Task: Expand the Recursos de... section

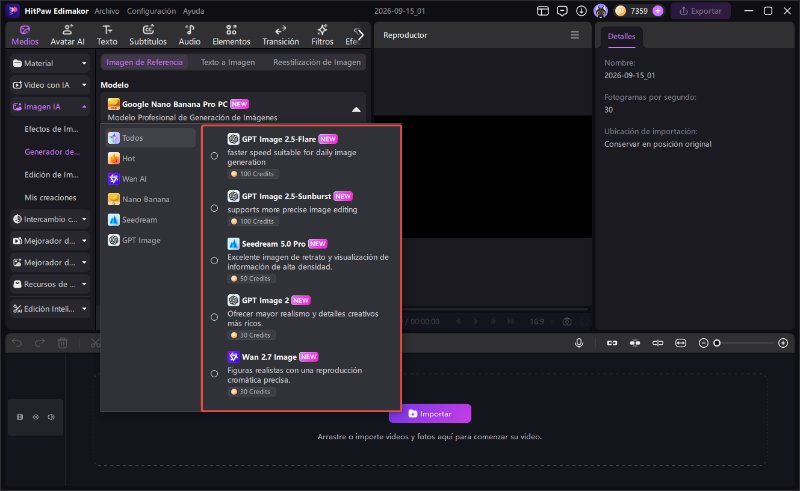Action: [49, 284]
